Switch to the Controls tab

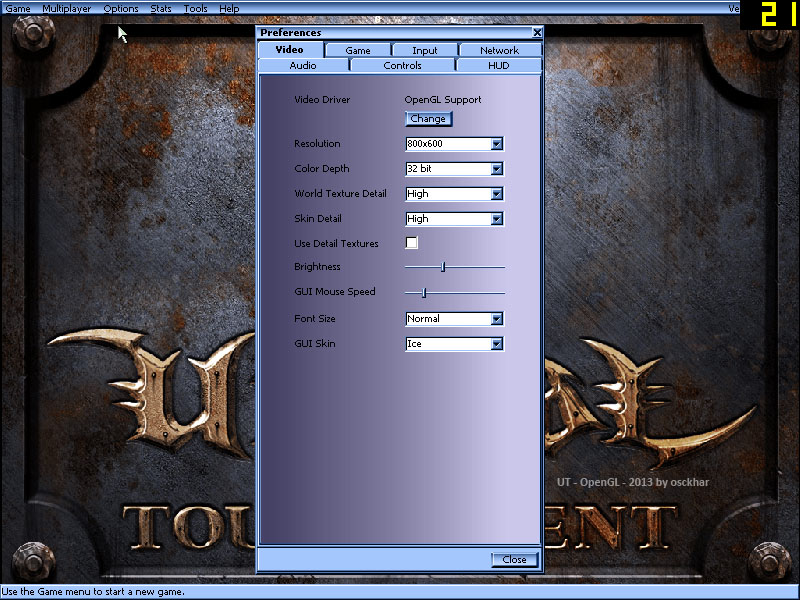[x=403, y=65]
